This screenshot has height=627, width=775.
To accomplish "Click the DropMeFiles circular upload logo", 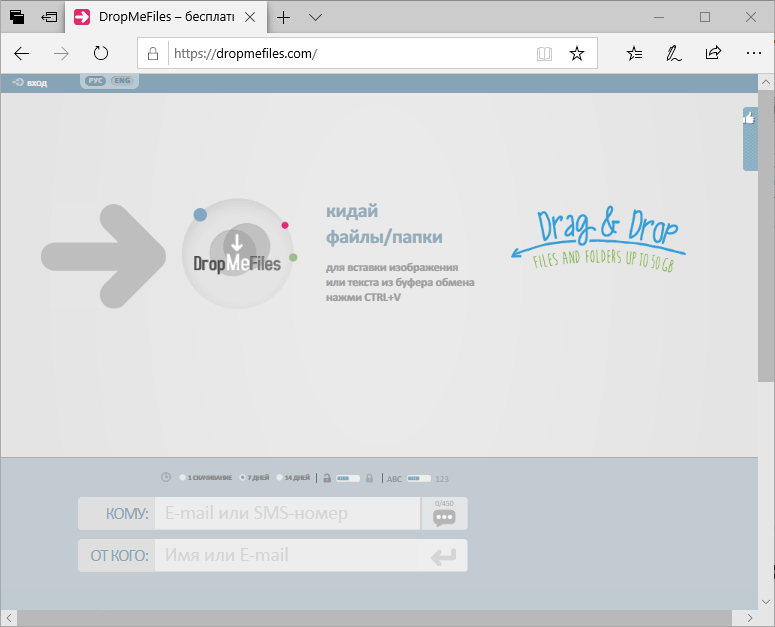I will 237,253.
